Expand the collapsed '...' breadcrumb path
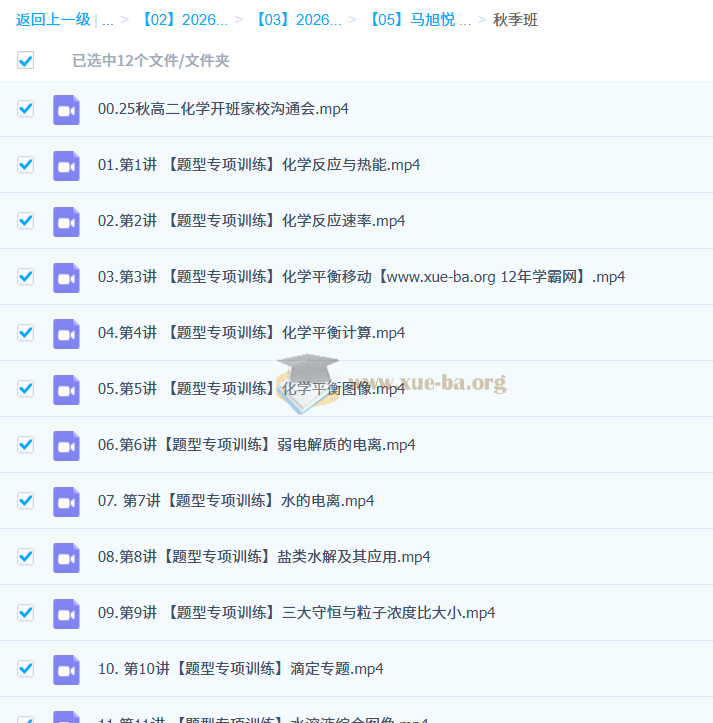This screenshot has width=713, height=723. pyautogui.click(x=107, y=20)
